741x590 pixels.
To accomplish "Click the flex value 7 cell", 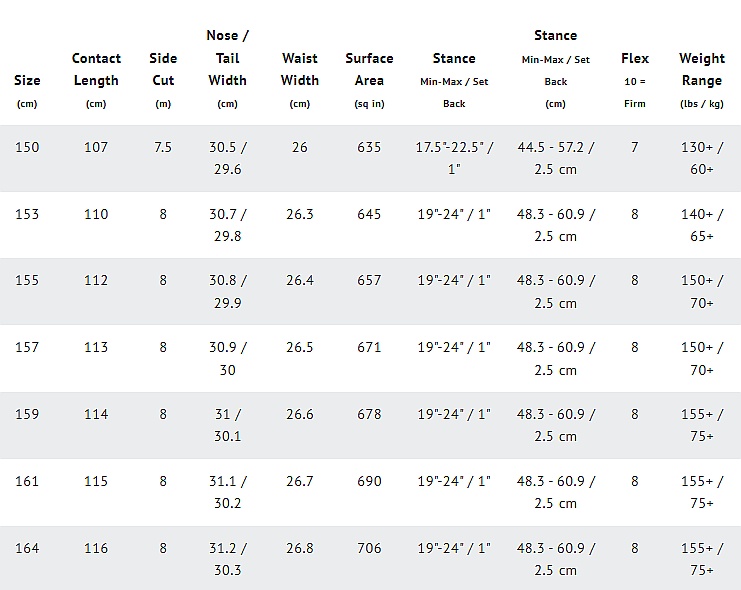I will point(634,147).
